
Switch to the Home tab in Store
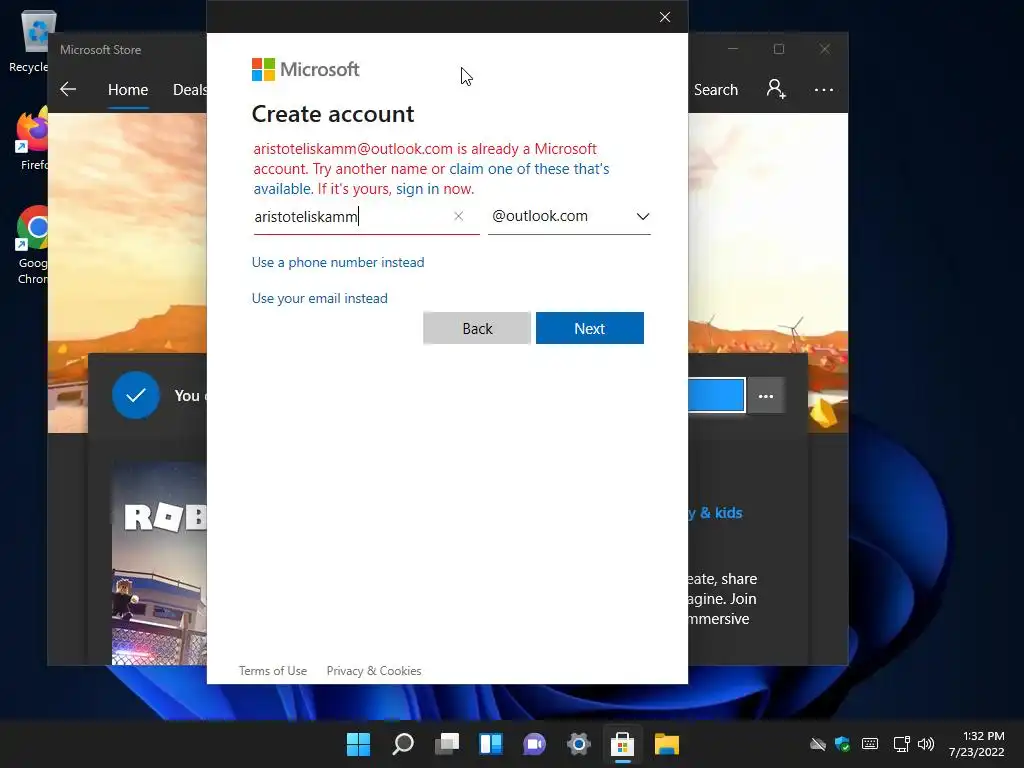pos(128,89)
